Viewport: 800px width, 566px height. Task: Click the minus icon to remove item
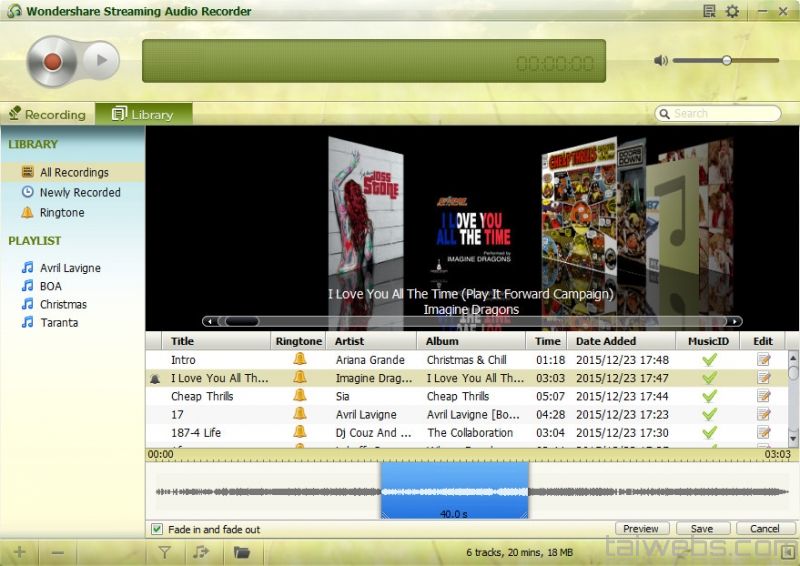click(57, 551)
